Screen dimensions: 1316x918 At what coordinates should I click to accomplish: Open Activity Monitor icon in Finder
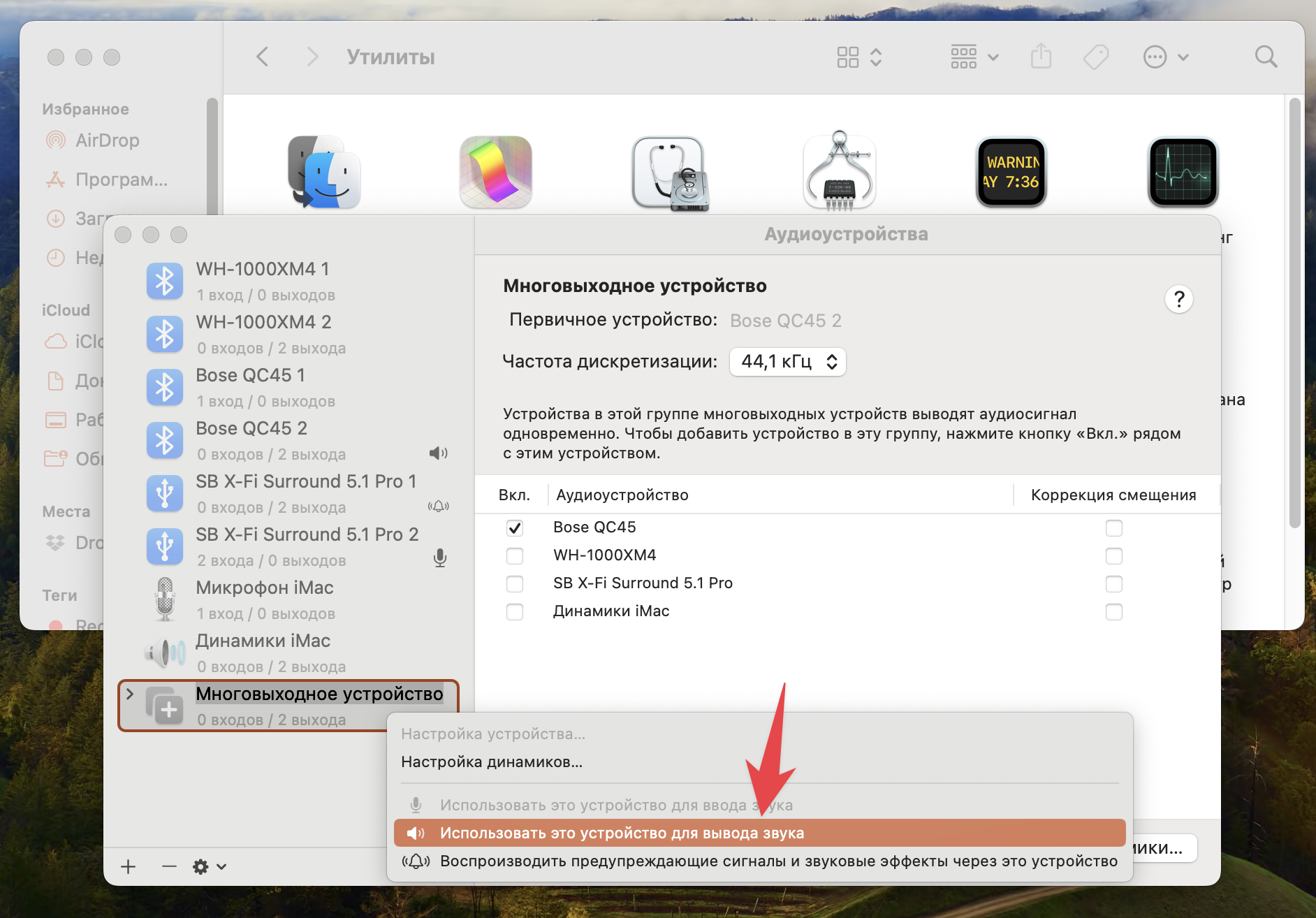click(1183, 172)
